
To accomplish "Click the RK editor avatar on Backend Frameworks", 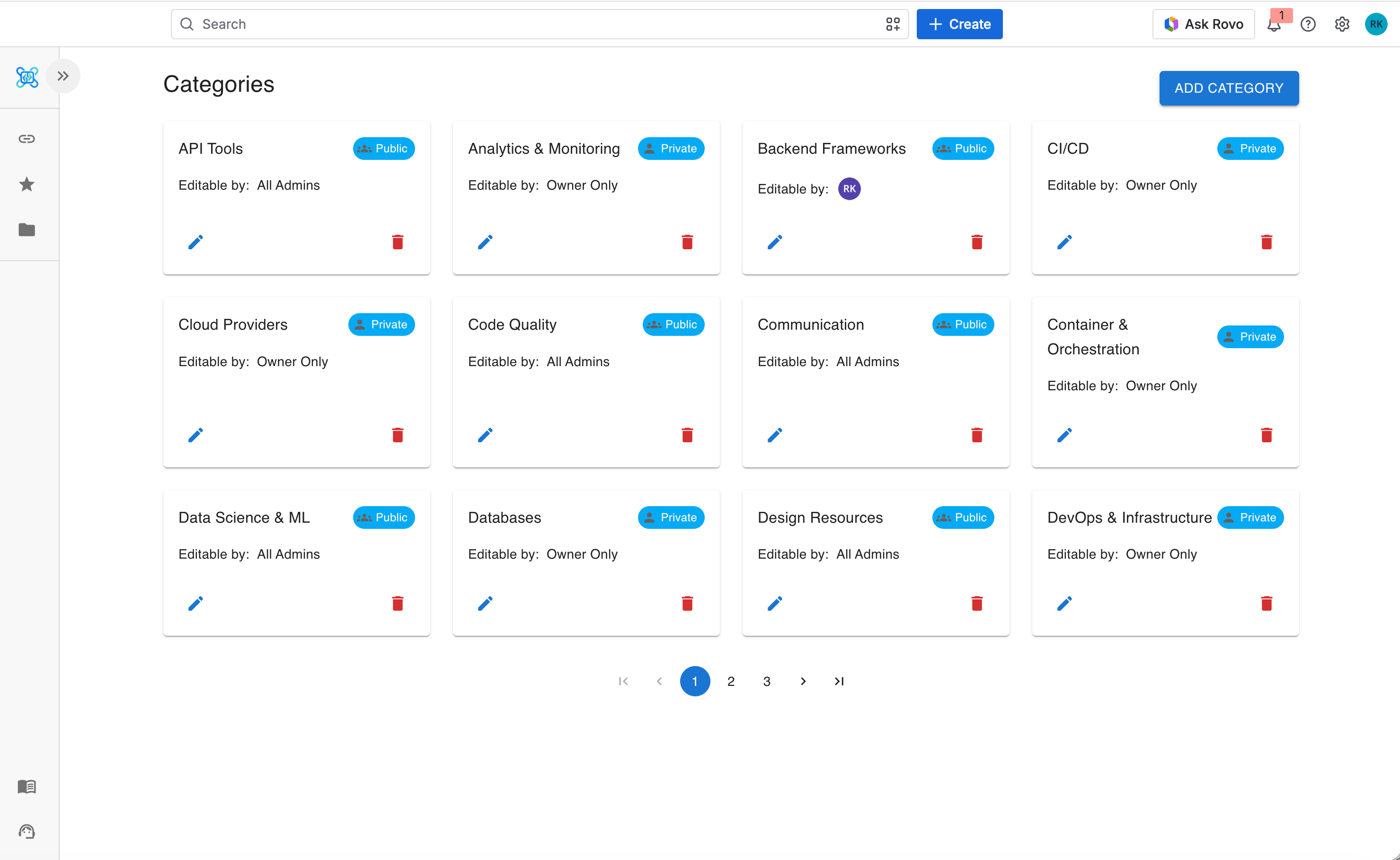I will click(x=849, y=189).
